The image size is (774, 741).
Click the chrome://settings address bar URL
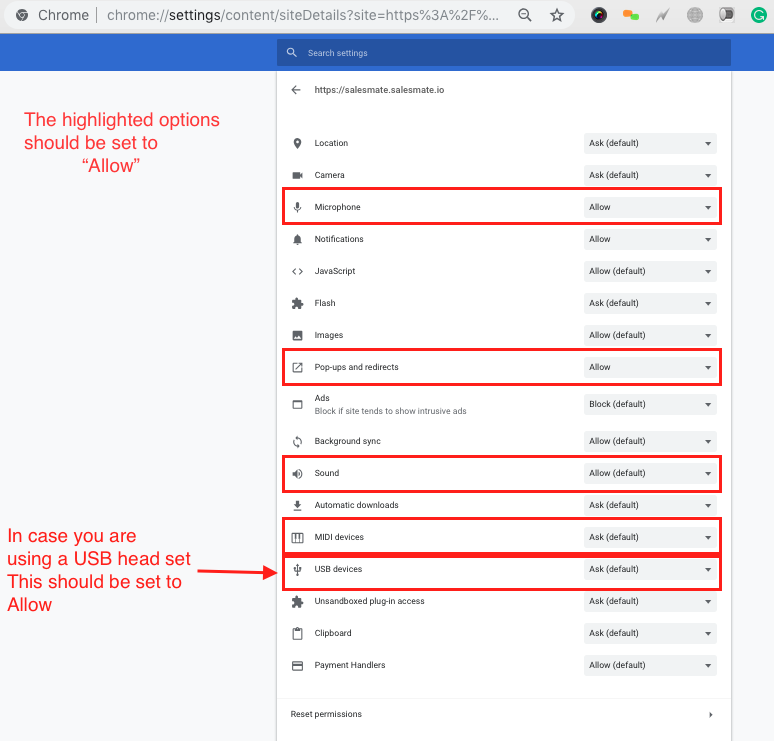click(x=303, y=15)
